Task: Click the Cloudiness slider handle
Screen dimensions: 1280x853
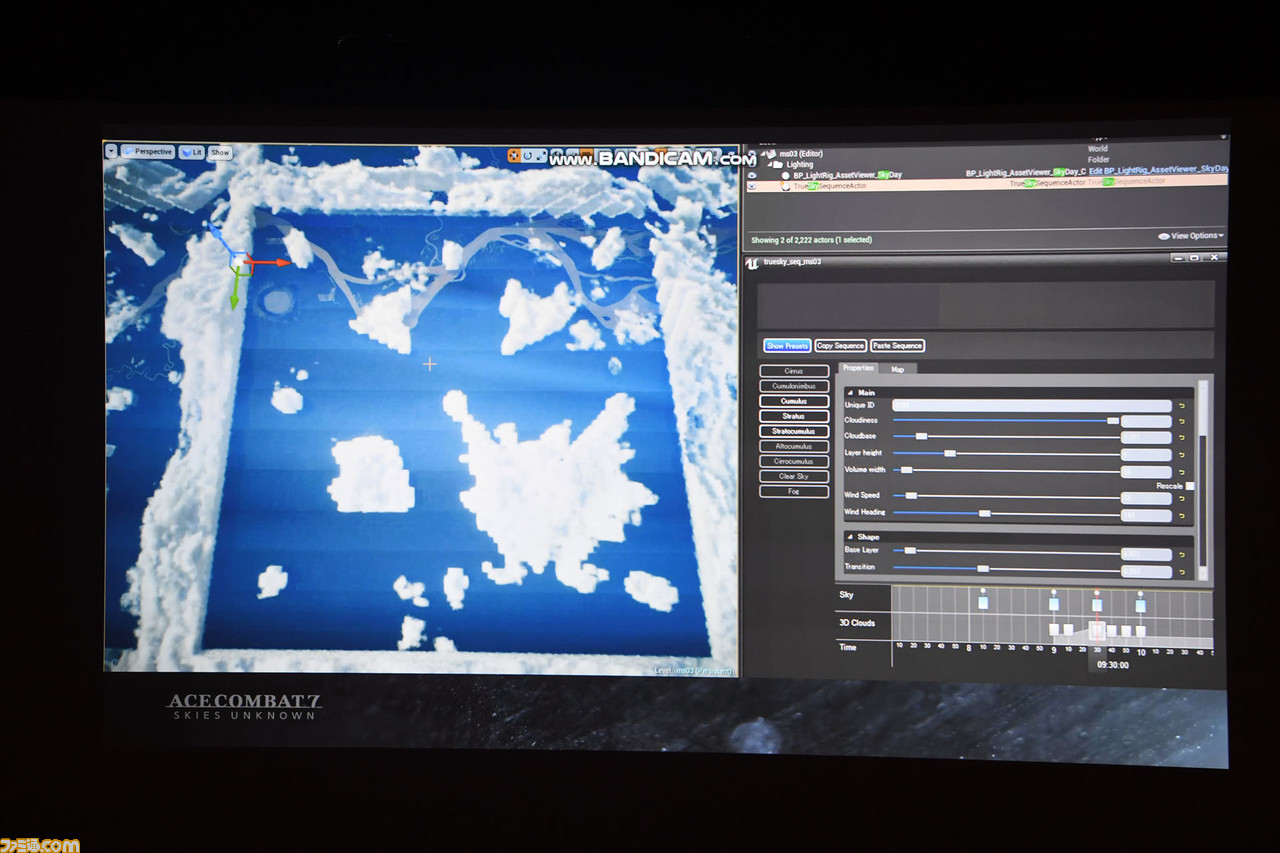Action: coord(1112,421)
